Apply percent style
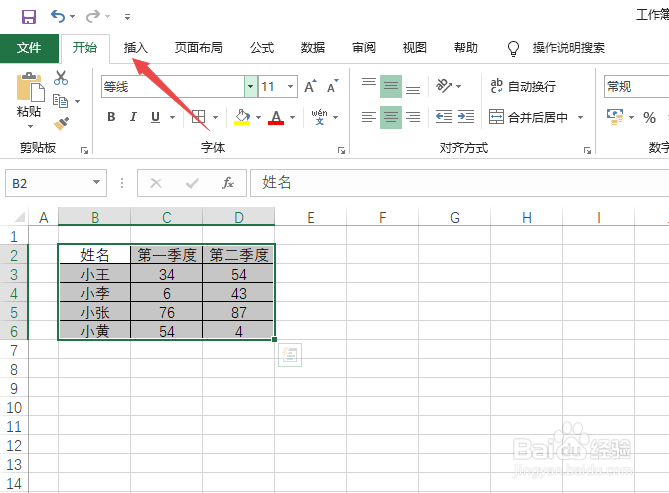Image resolution: width=669 pixels, height=493 pixels. [x=649, y=117]
